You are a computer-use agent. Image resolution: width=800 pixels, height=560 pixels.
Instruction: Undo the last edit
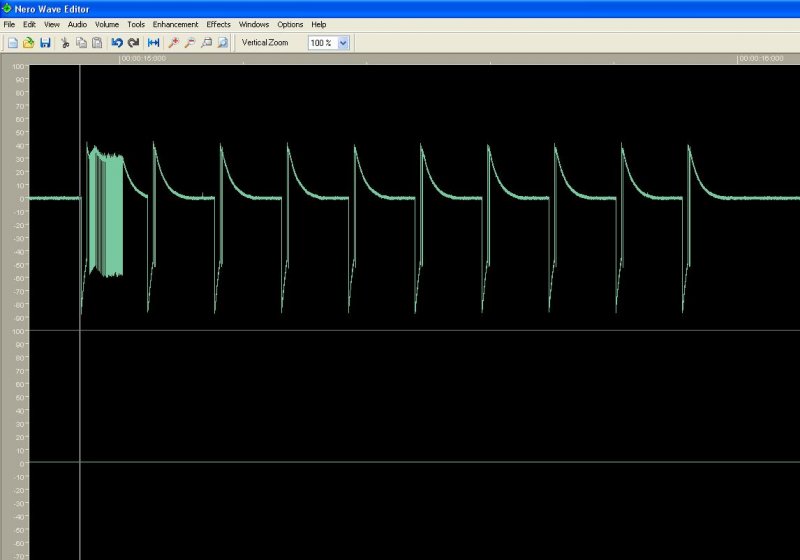pos(117,43)
